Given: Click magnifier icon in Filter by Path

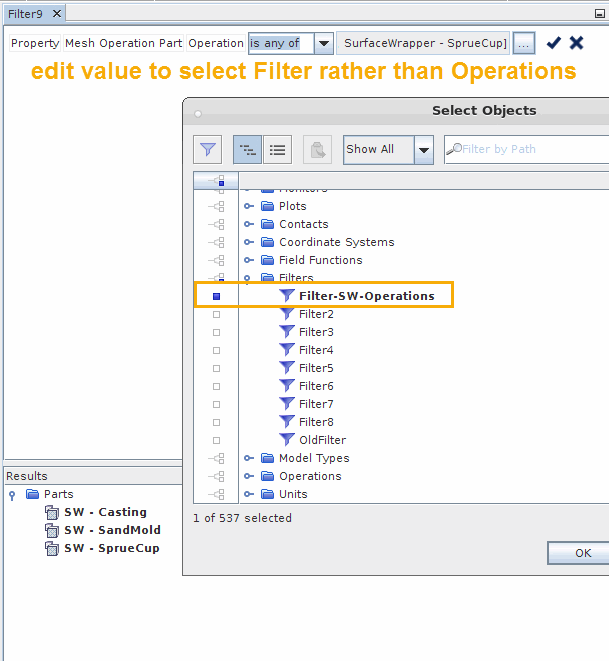Looking at the screenshot, I should click(454, 149).
